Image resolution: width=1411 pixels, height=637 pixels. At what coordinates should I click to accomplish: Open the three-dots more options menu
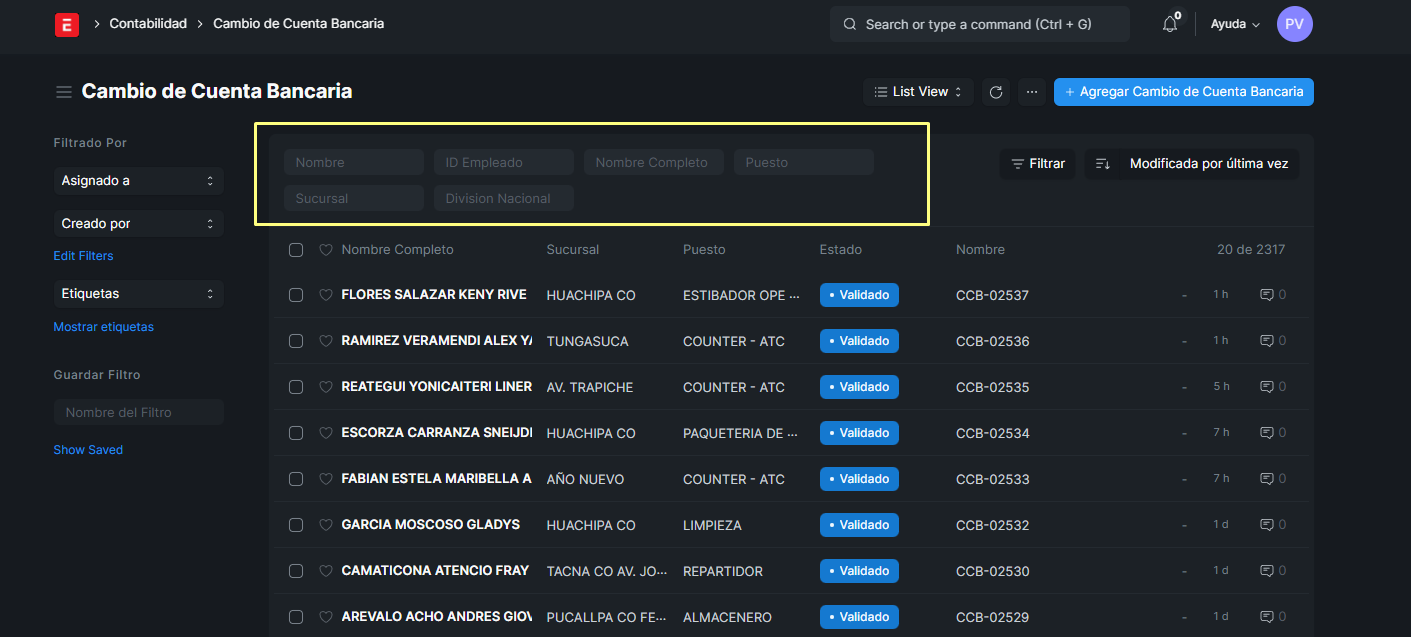1032,92
